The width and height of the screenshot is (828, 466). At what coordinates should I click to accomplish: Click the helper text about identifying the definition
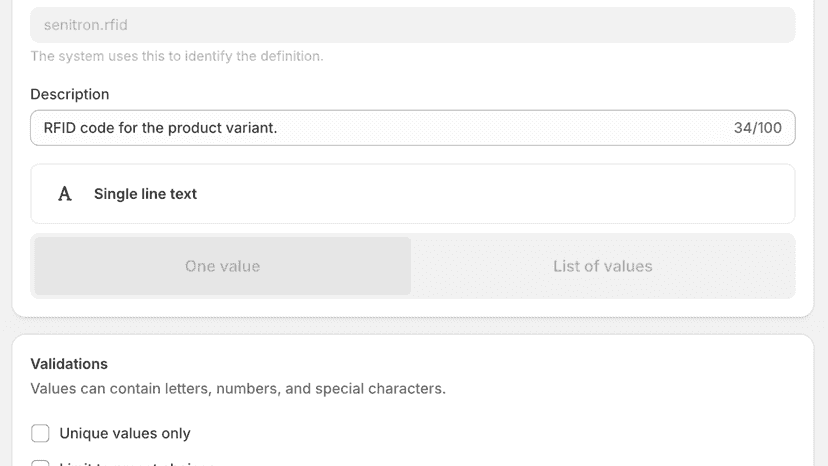tap(176, 56)
